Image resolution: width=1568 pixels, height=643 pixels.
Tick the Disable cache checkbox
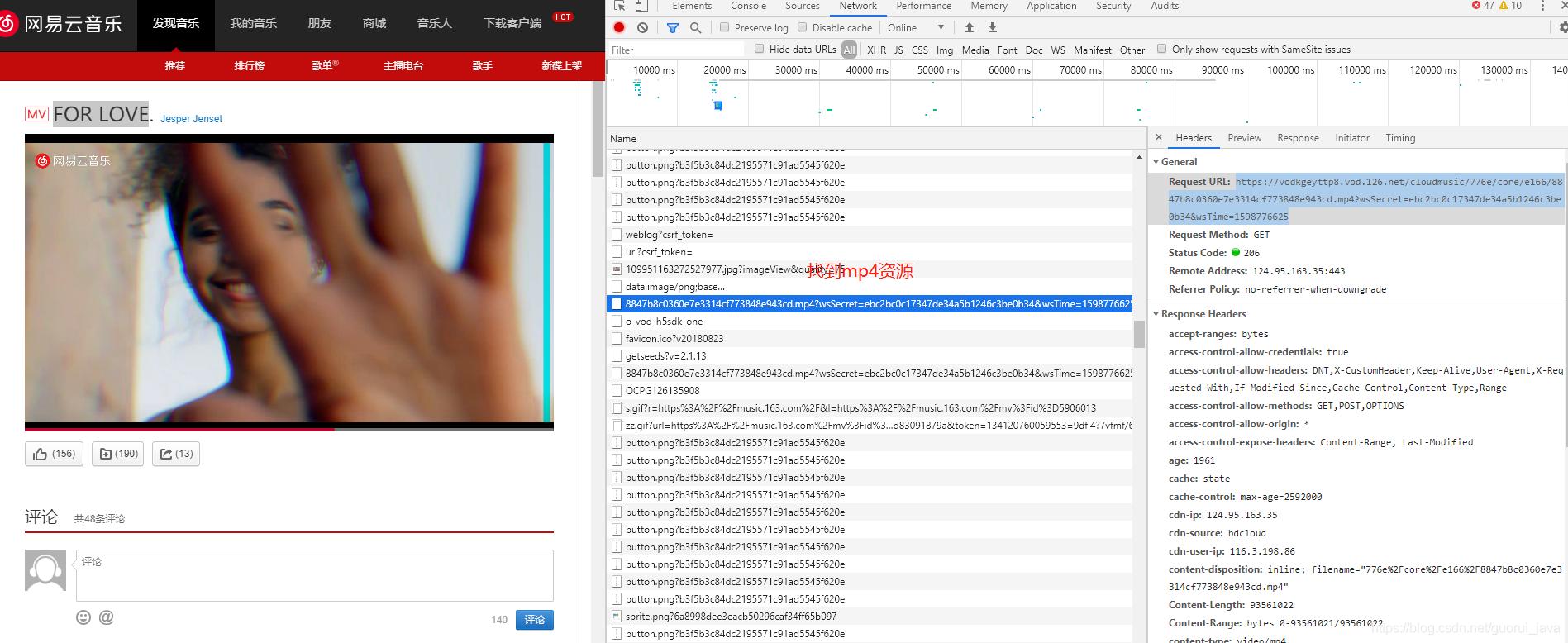click(803, 27)
